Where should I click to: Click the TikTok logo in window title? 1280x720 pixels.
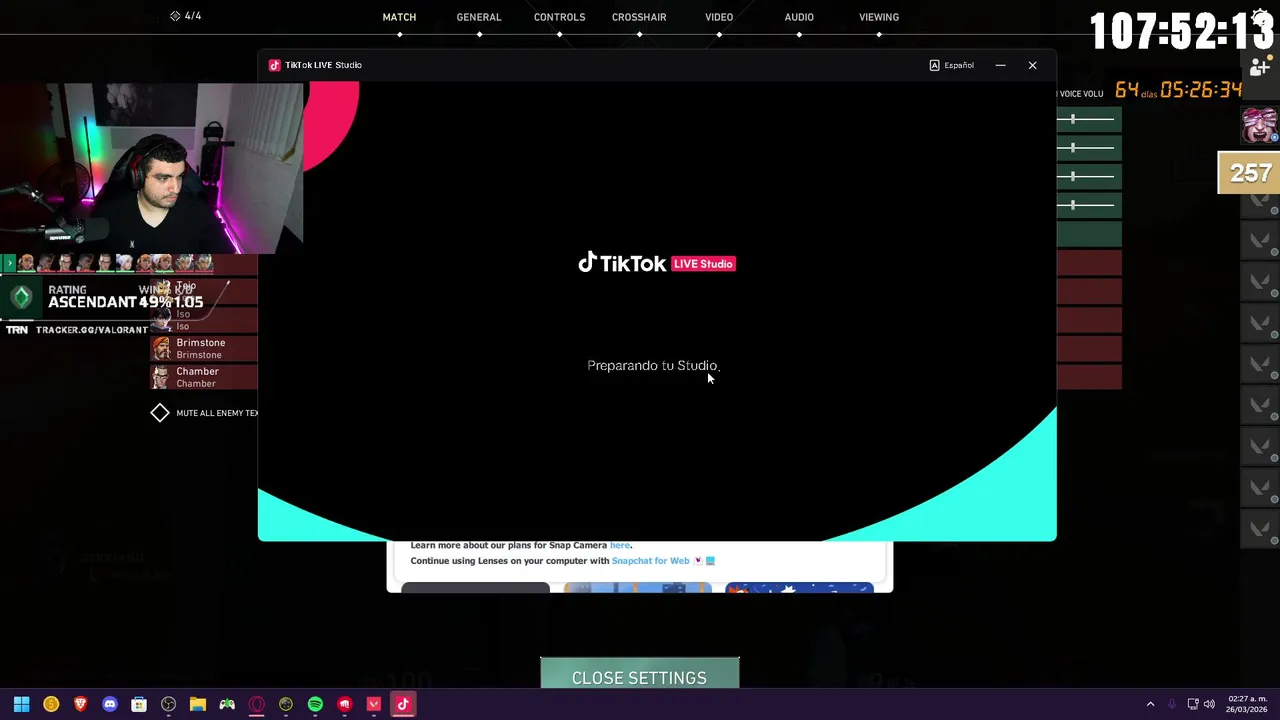274,65
